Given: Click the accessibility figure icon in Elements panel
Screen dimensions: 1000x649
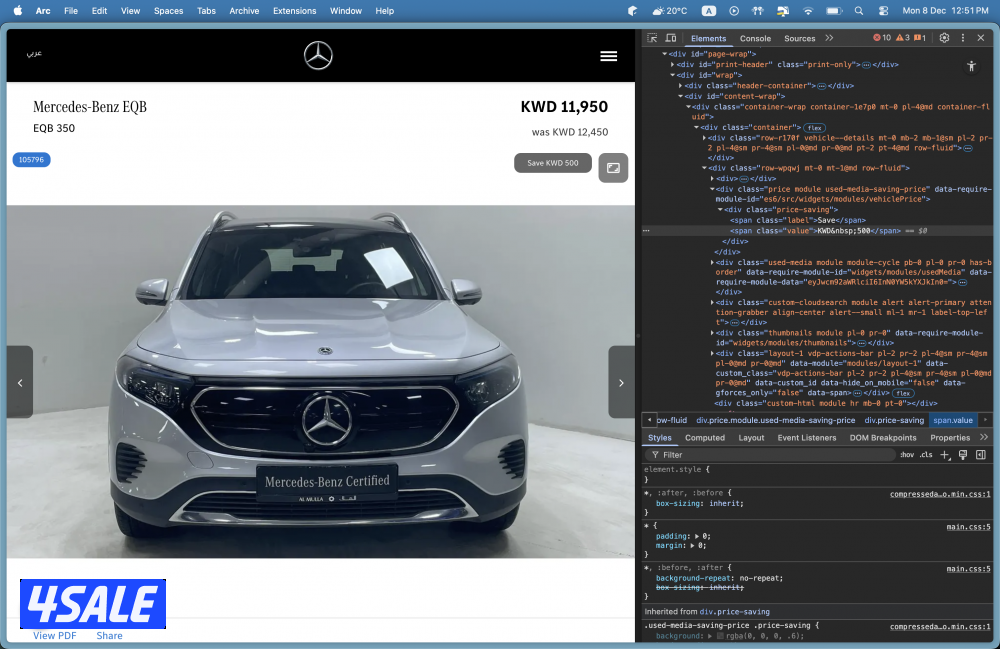Looking at the screenshot, I should tap(971, 66).
